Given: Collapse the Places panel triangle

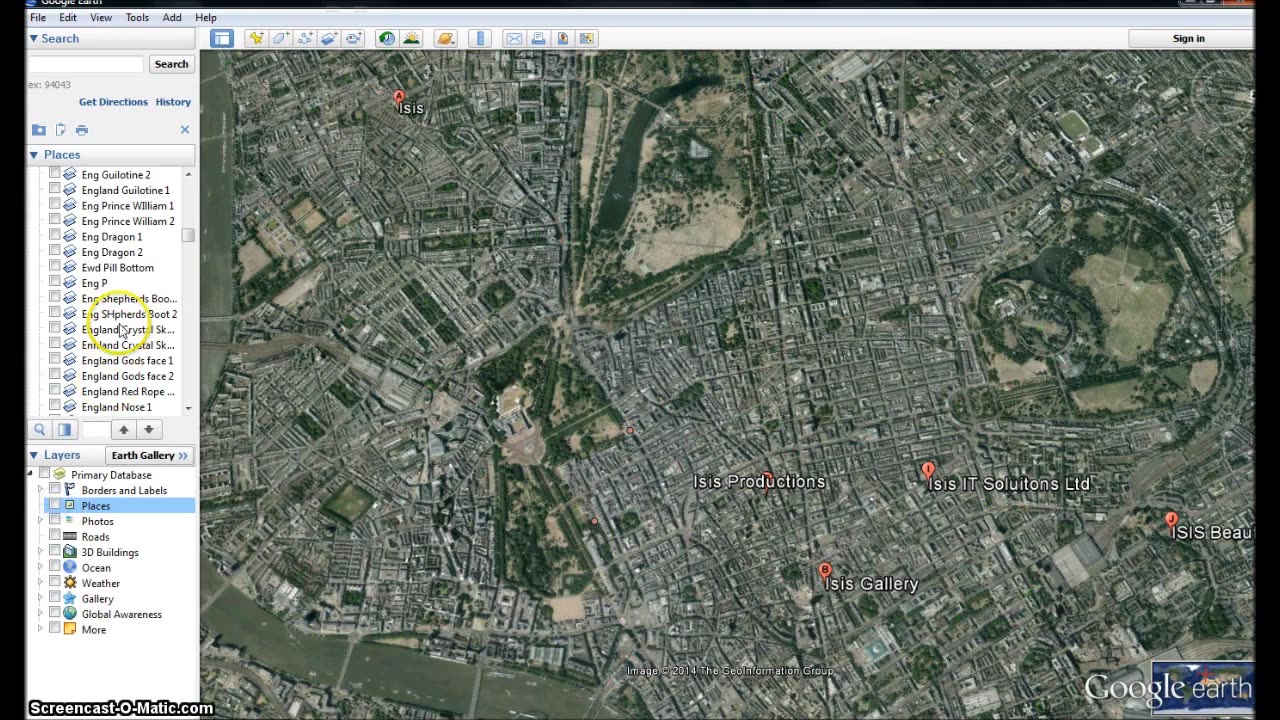Looking at the screenshot, I should point(33,155).
